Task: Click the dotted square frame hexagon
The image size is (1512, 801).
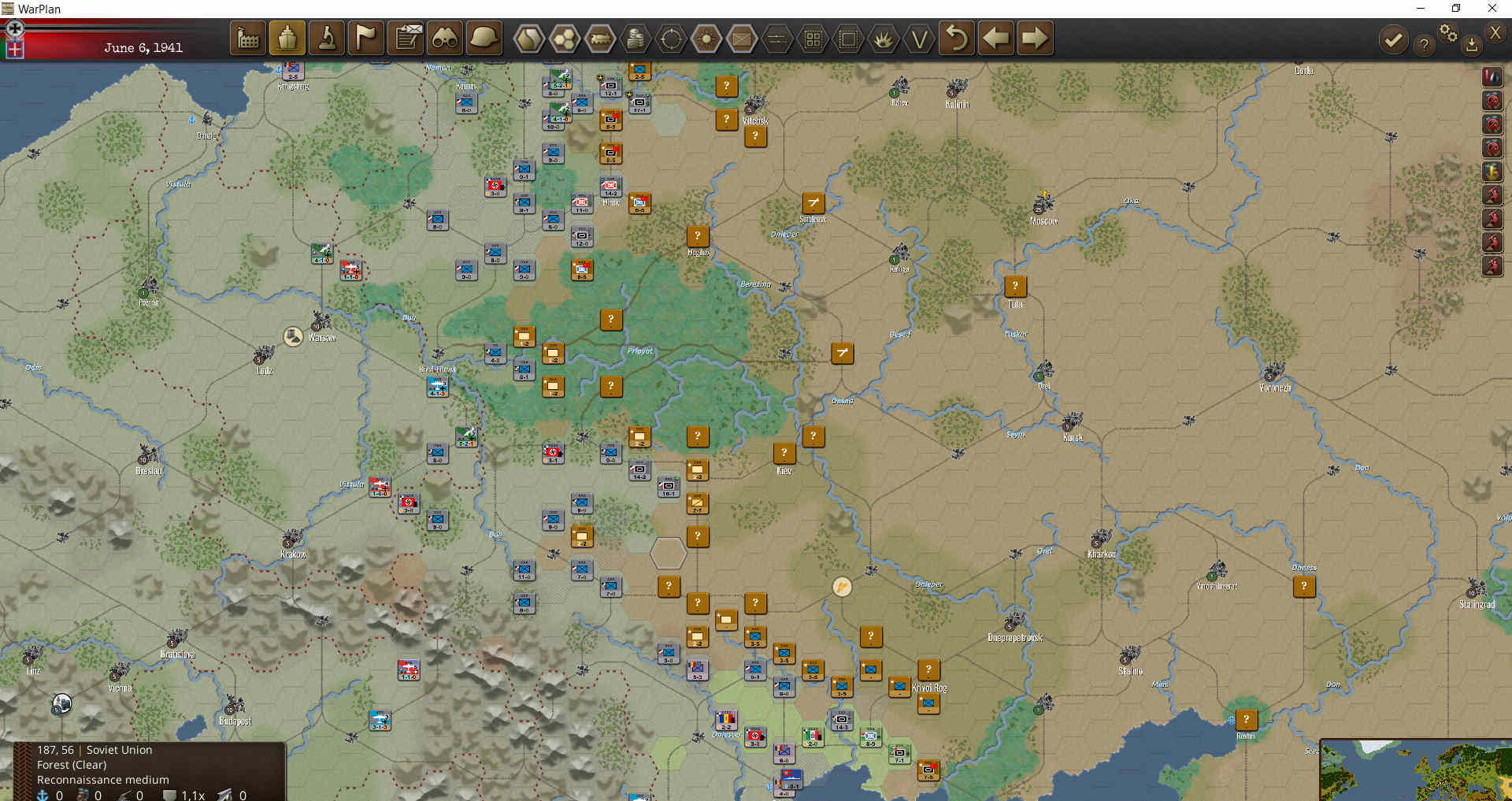Action: click(848, 39)
